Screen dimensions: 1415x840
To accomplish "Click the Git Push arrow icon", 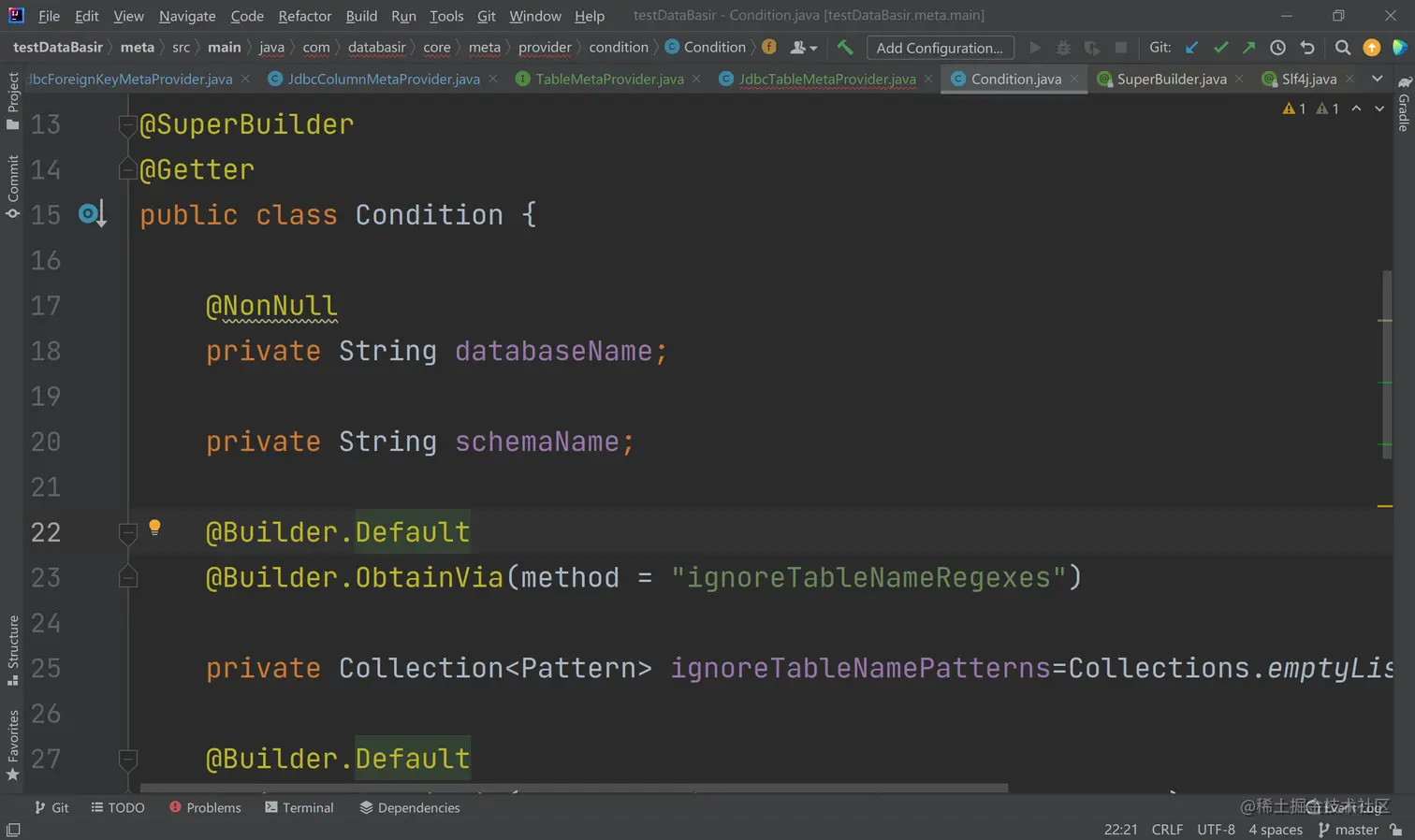I will pyautogui.click(x=1249, y=48).
